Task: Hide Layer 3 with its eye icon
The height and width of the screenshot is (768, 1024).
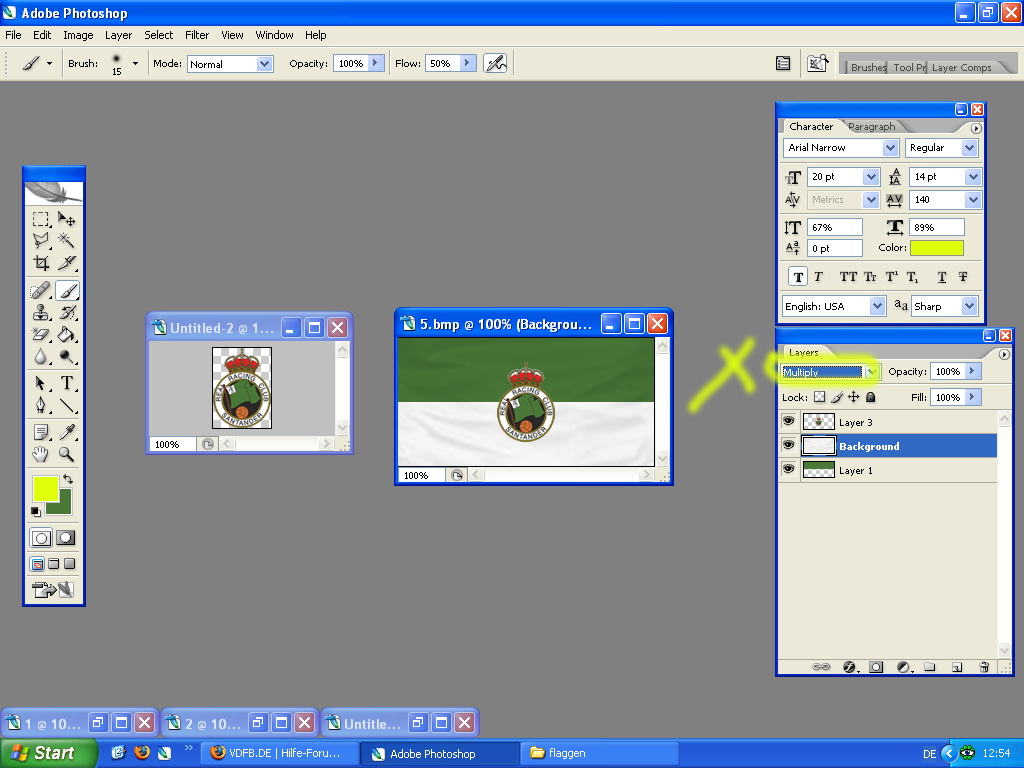Action: 788,422
